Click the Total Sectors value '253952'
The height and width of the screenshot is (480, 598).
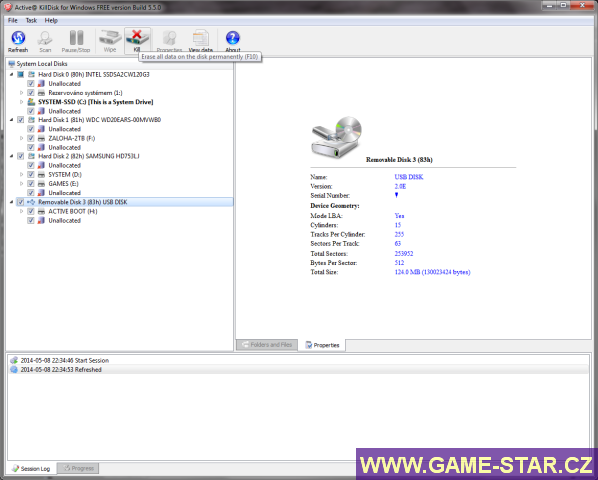(404, 254)
